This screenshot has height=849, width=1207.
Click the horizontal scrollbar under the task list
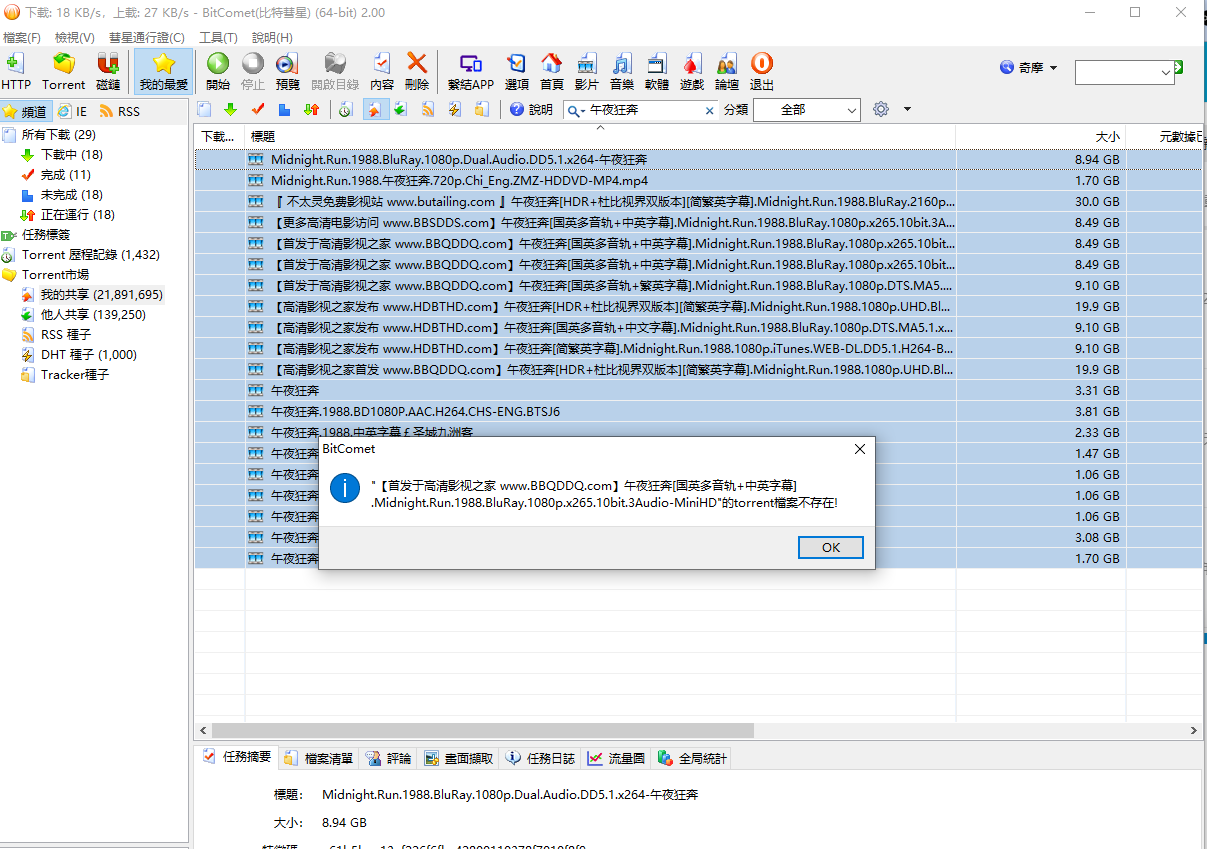(x=482, y=731)
